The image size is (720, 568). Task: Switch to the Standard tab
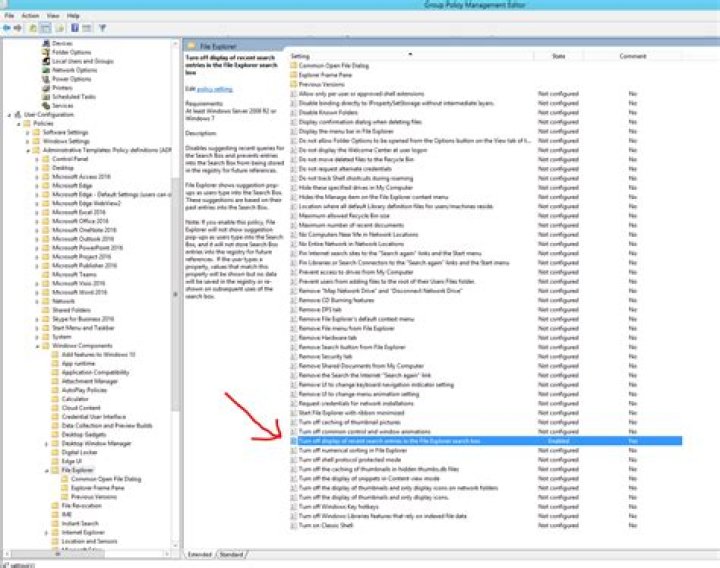[231, 554]
